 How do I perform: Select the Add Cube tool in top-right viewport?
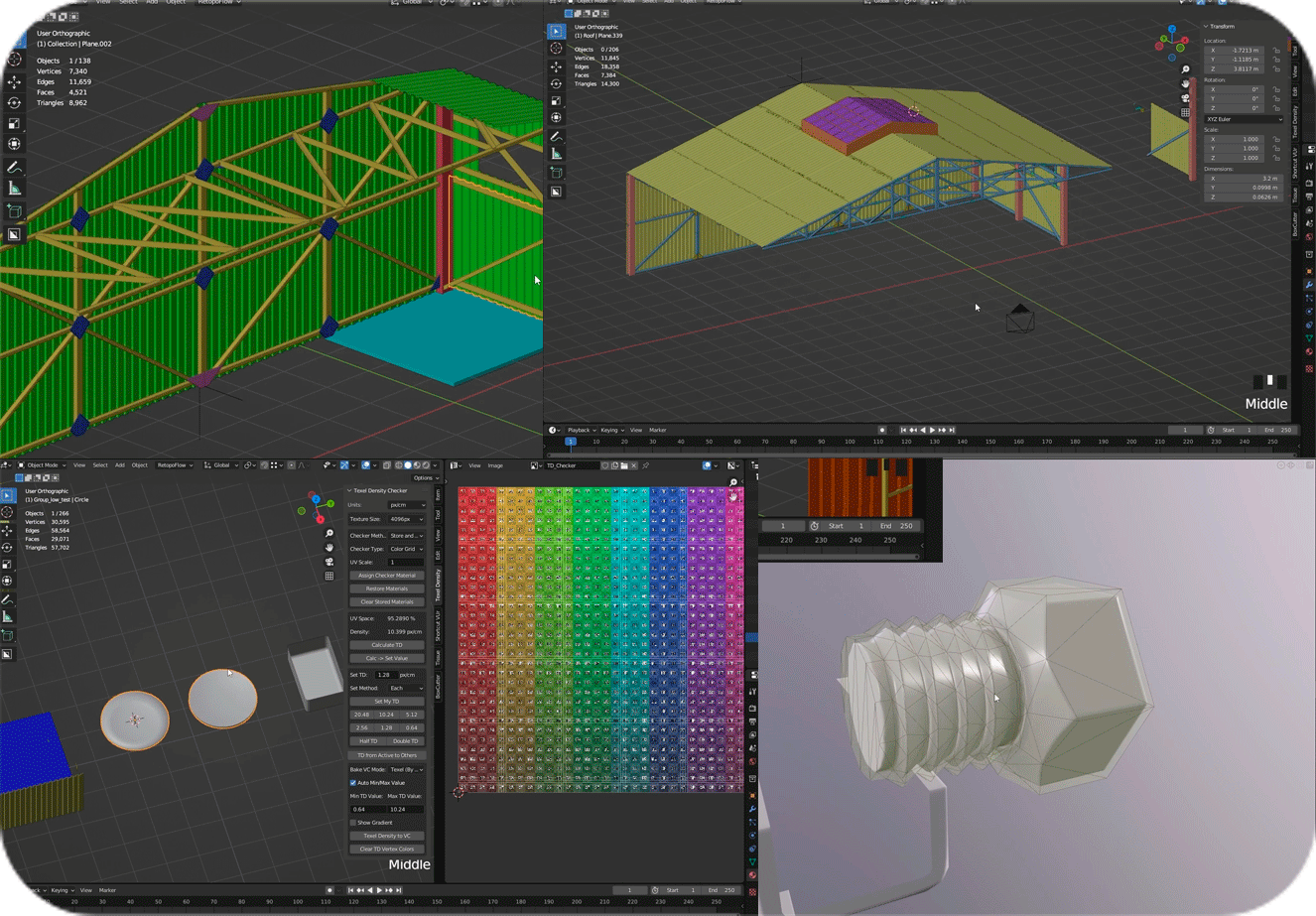point(556,173)
